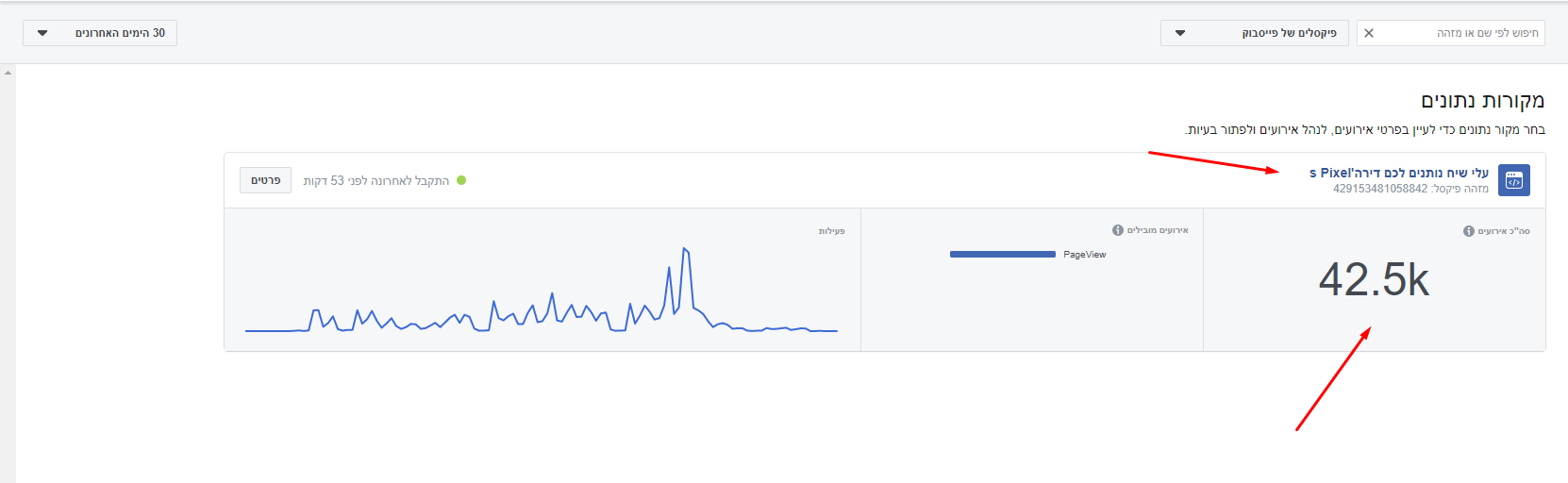
Task: Select the PageView event label
Action: click(x=1085, y=255)
